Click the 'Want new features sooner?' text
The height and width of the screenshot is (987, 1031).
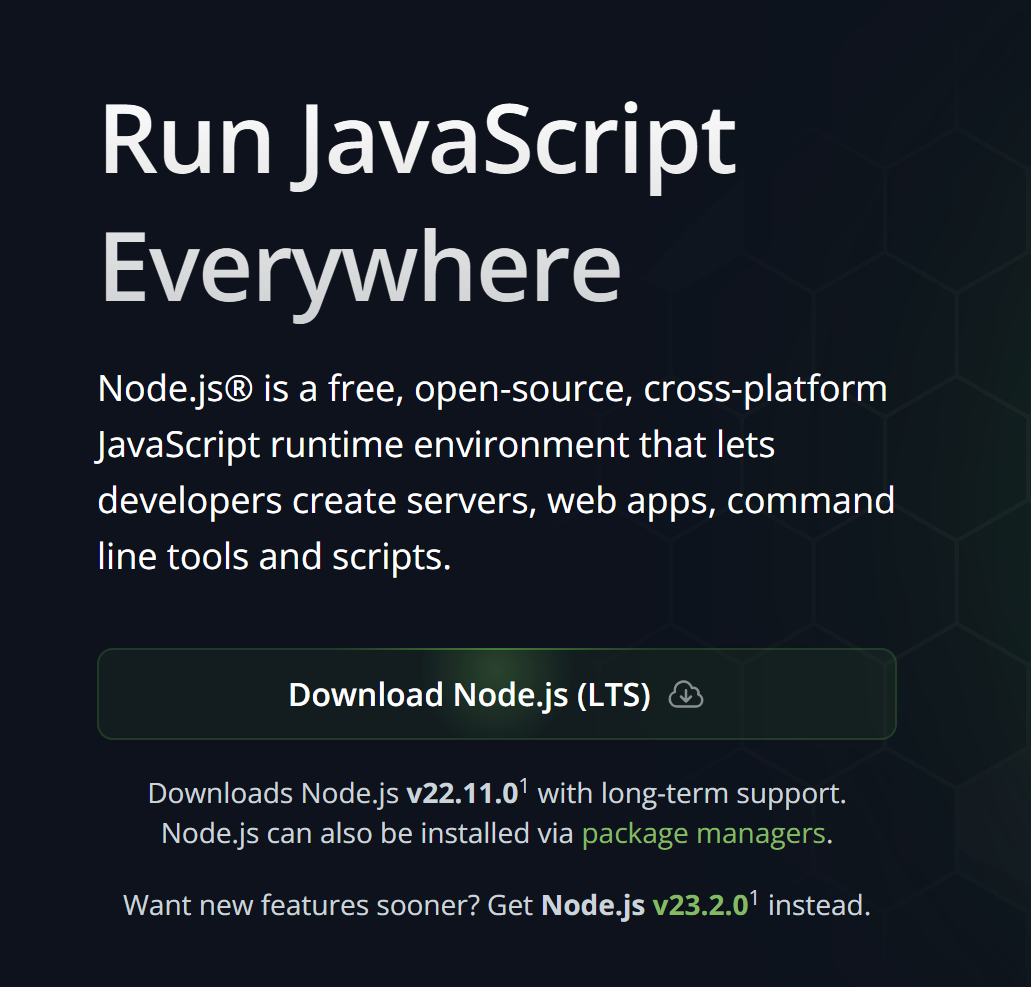pyautogui.click(x=302, y=905)
